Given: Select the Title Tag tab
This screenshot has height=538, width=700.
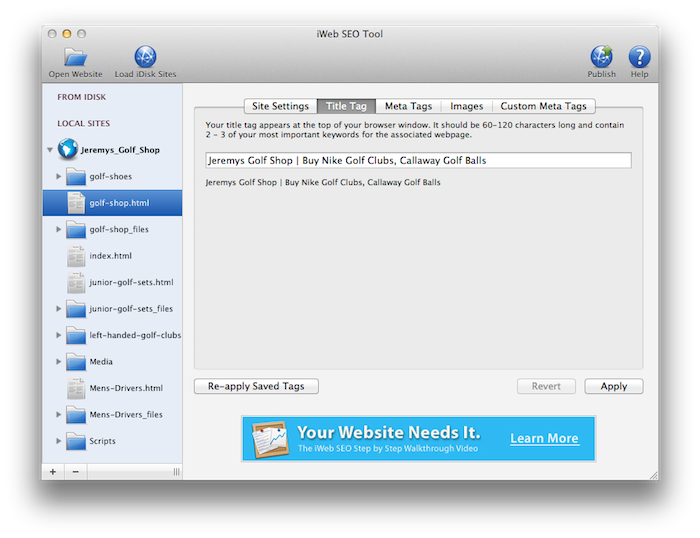Looking at the screenshot, I should tap(346, 106).
